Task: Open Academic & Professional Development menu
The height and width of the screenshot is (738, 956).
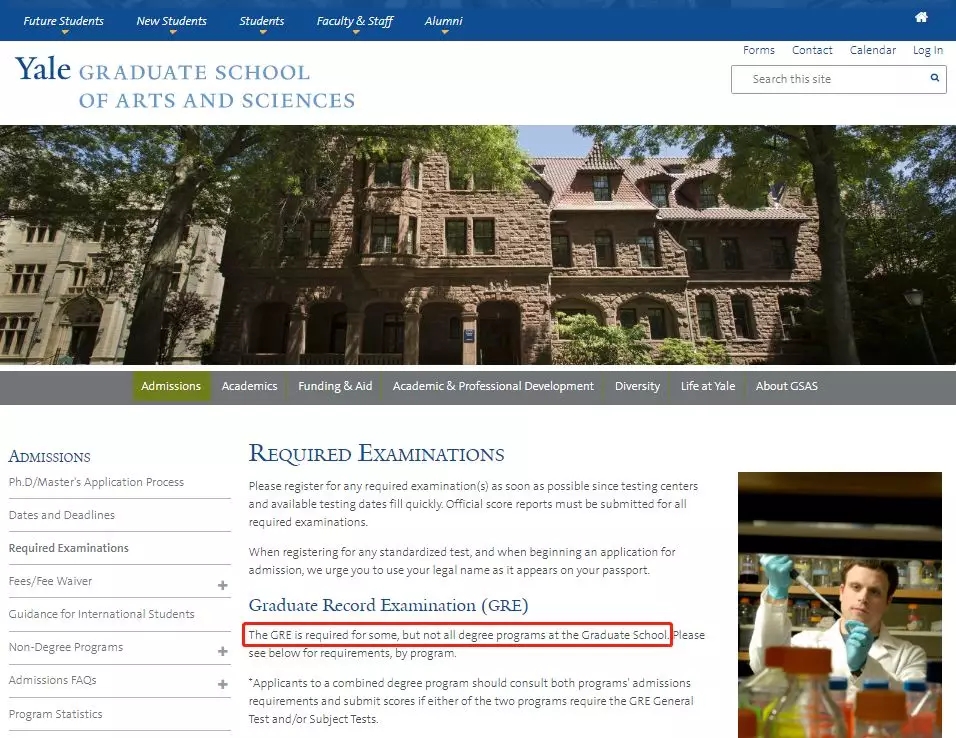Action: pos(493,386)
